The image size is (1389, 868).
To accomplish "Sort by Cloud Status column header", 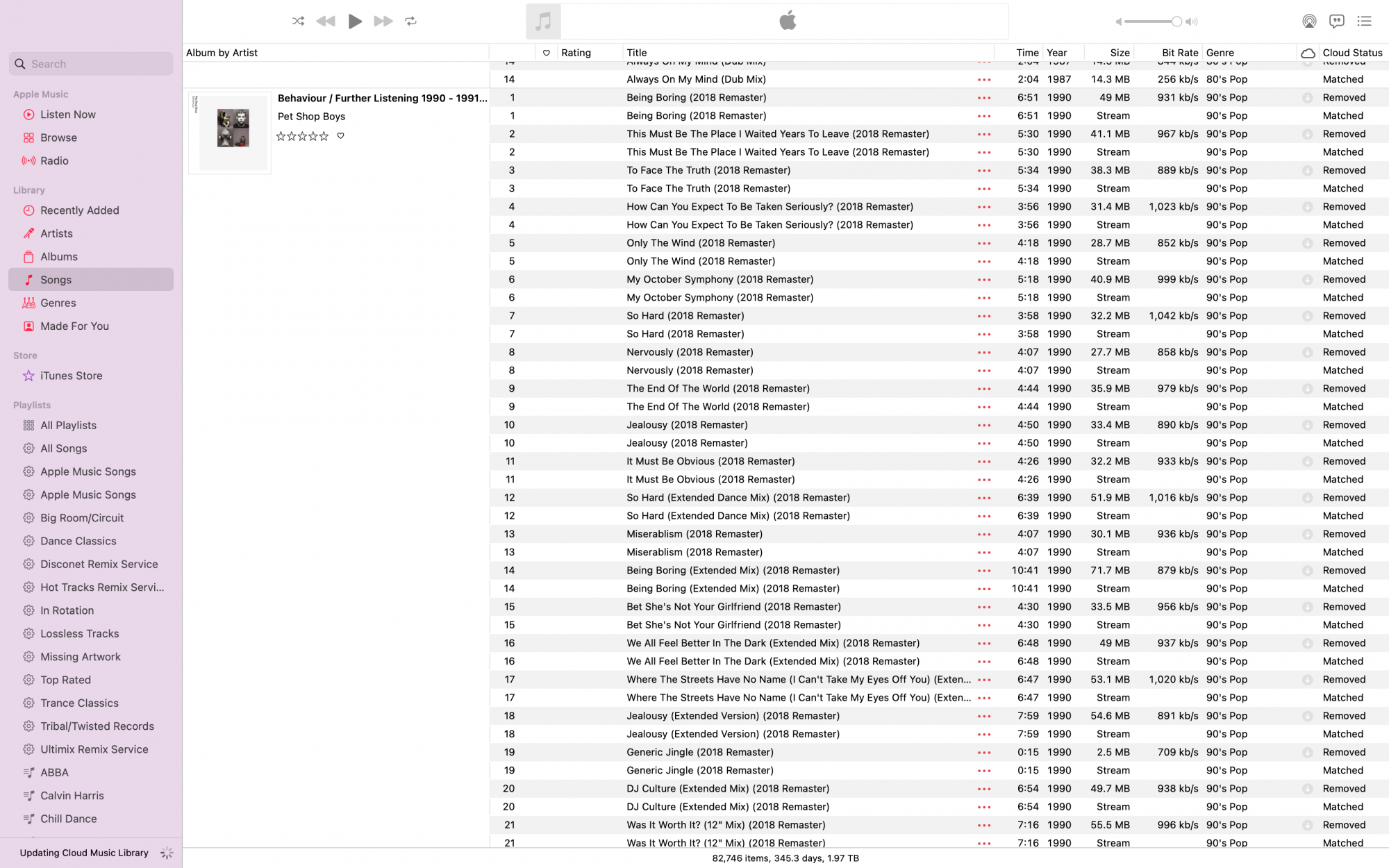I will click(x=1351, y=53).
